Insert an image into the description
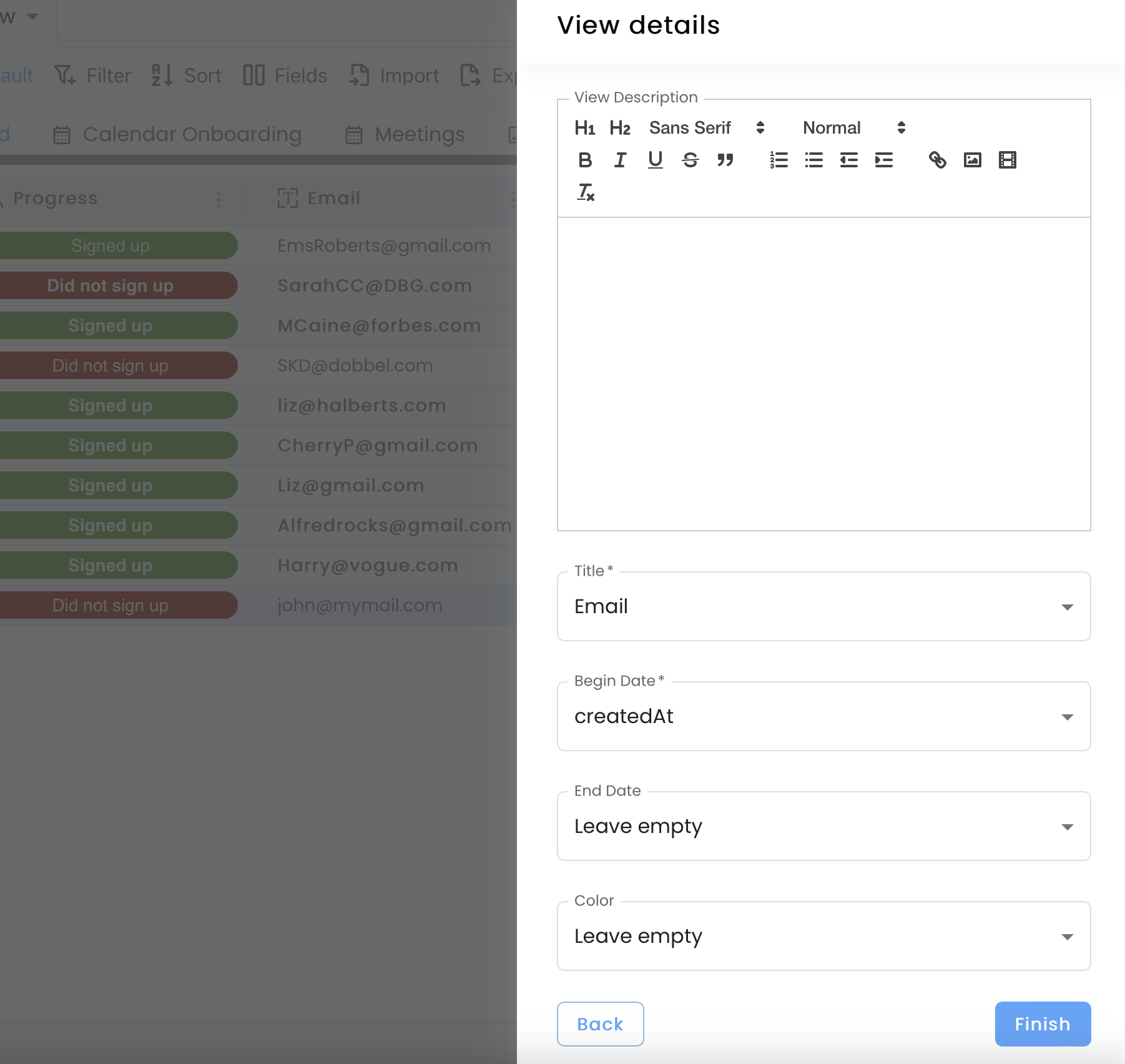This screenshot has width=1125, height=1064. click(x=973, y=160)
